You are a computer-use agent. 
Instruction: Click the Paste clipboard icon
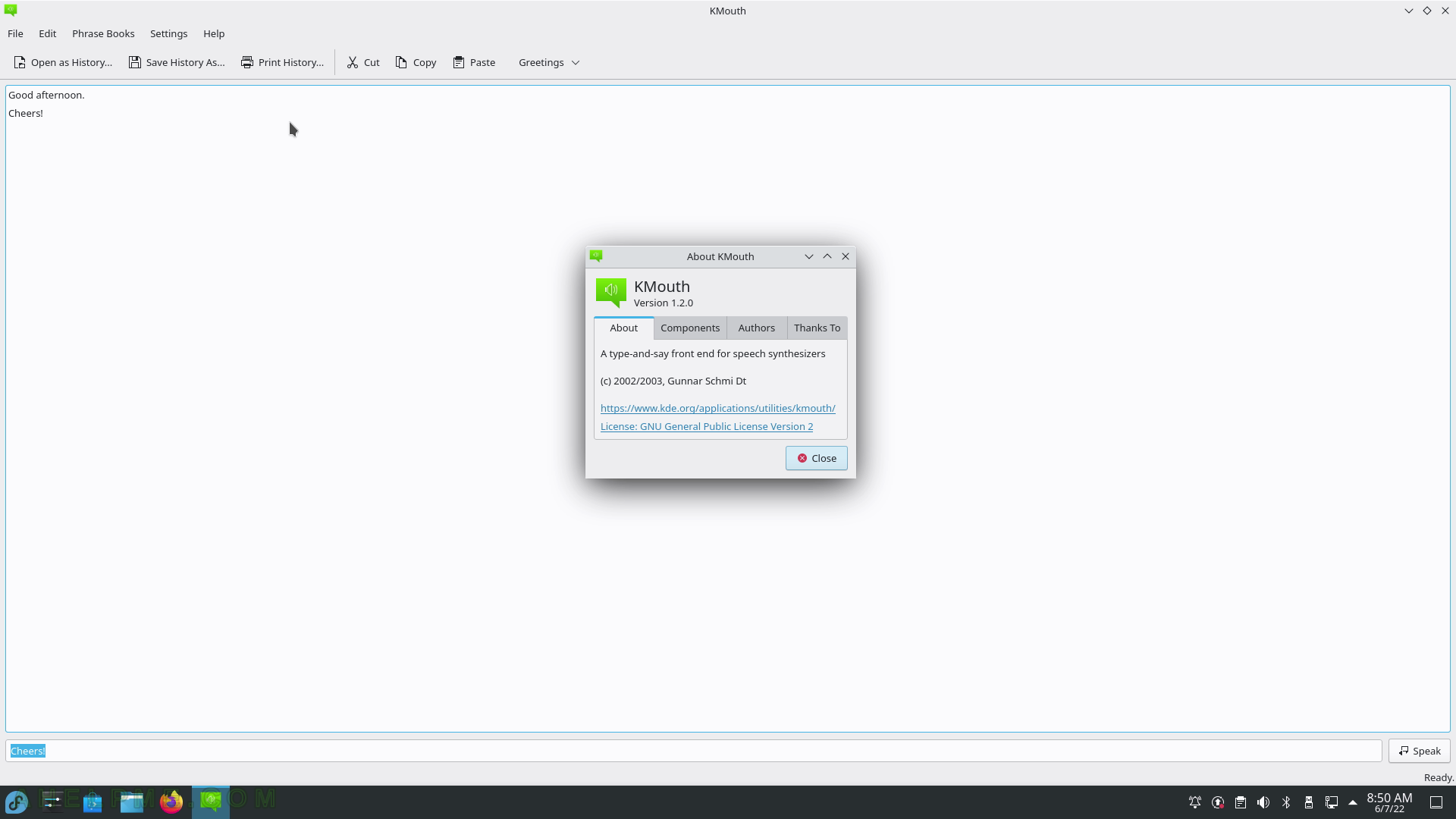[459, 62]
